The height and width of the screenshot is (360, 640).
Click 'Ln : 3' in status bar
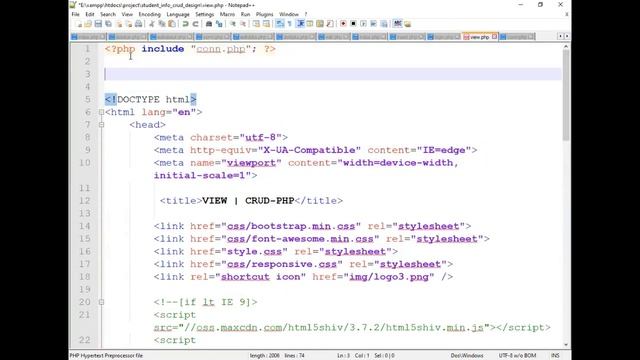[x=343, y=356]
